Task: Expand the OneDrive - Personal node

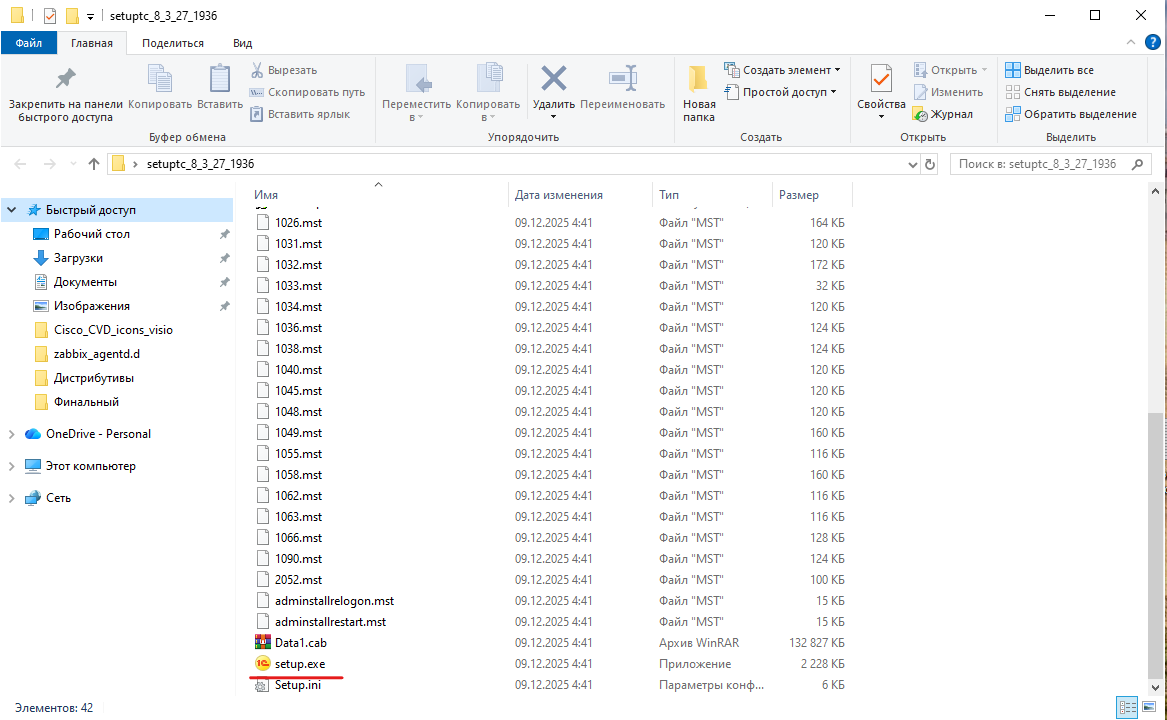Action: [x=11, y=434]
